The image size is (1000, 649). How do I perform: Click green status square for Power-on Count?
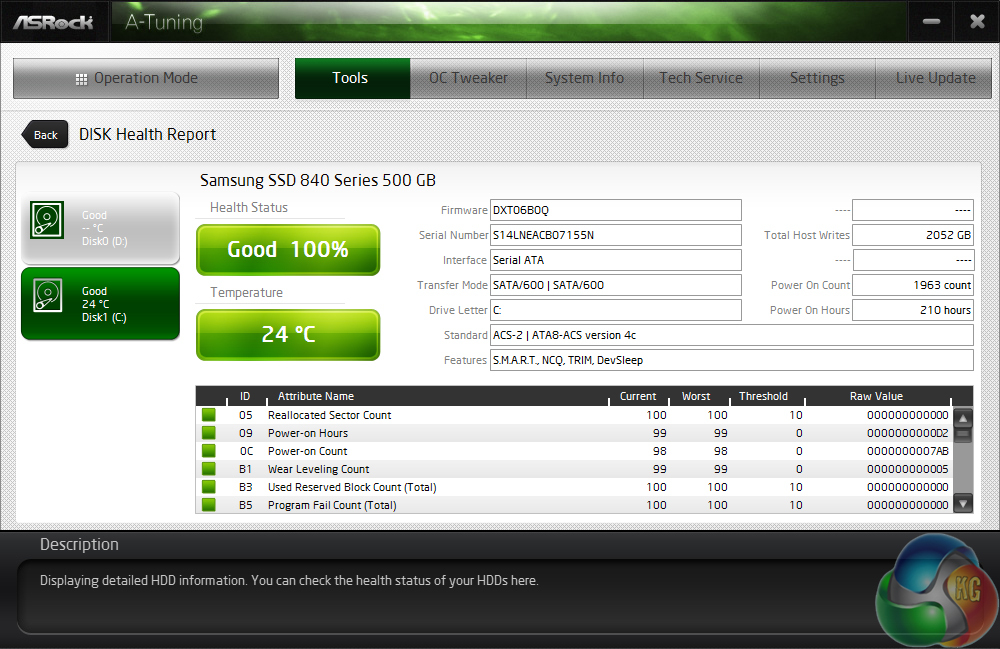[x=209, y=451]
